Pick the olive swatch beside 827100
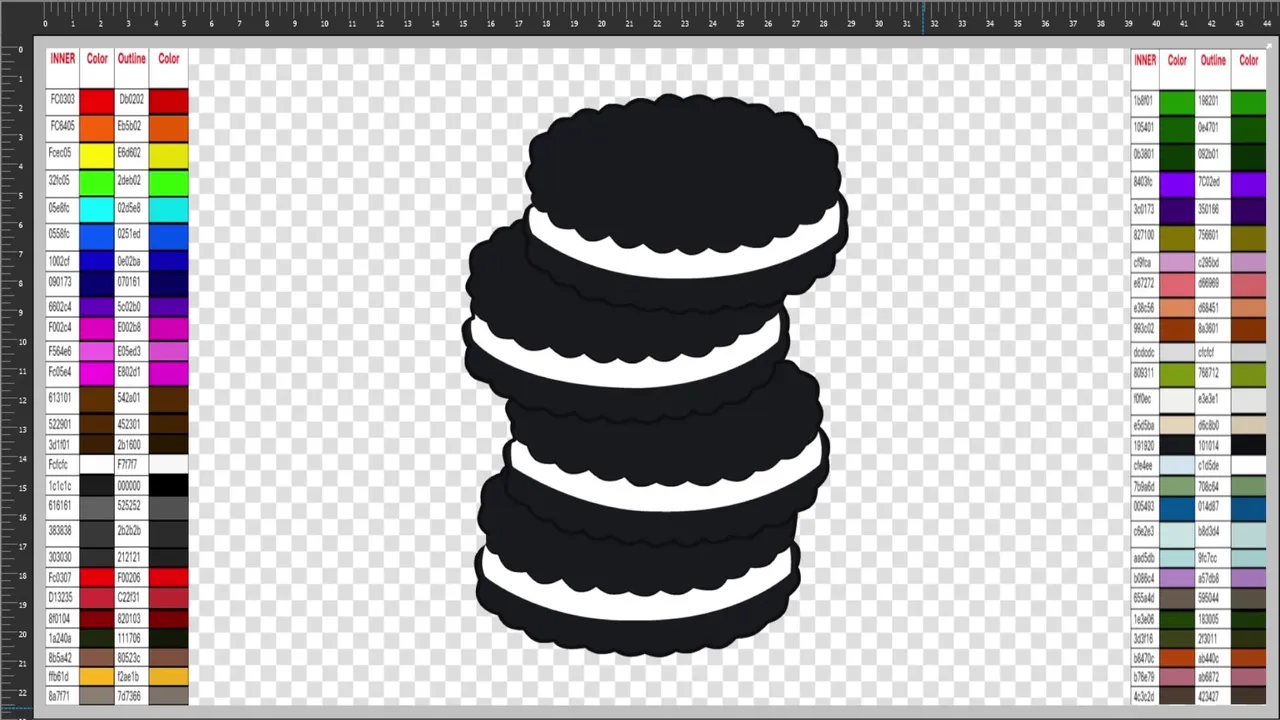 tap(1177, 238)
